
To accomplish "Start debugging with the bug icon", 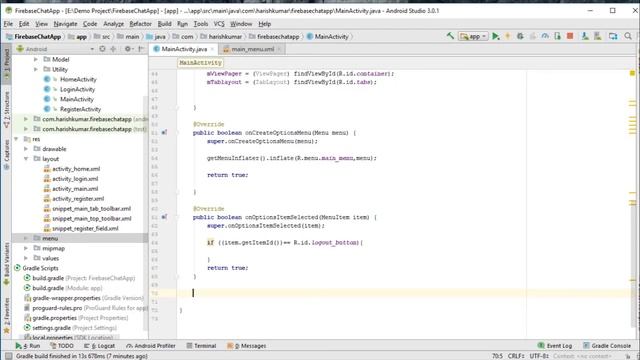I will coord(520,36).
